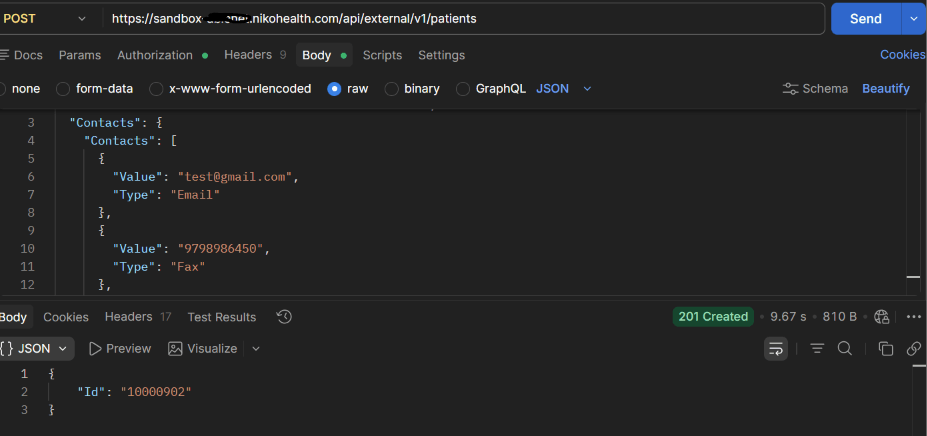Select raw body option

348,89
